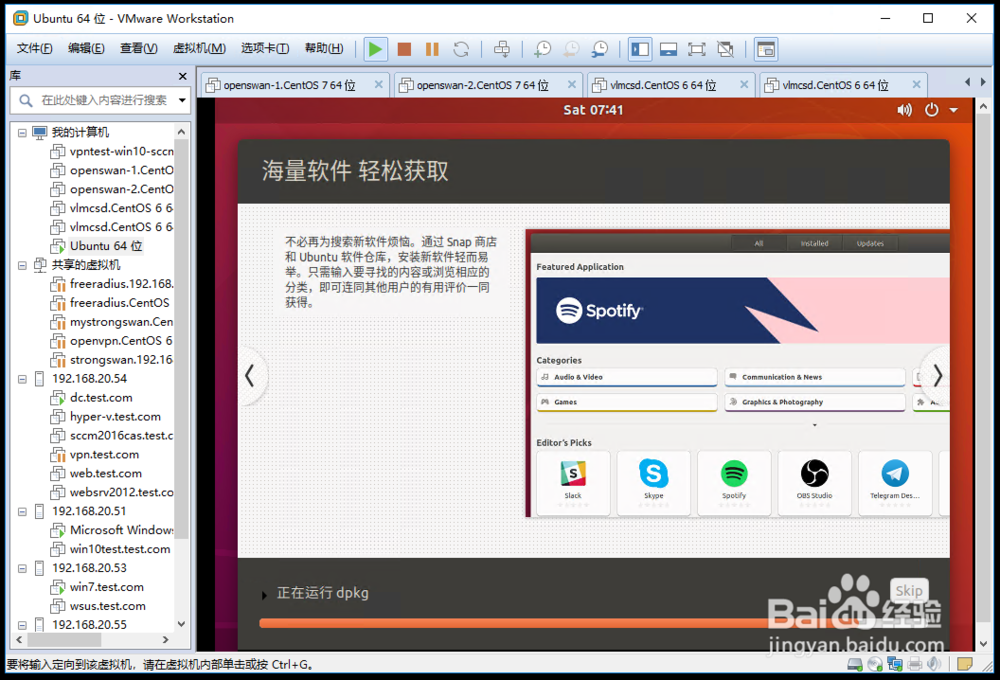Close the openswan-1.CentOS 7 tab
The height and width of the screenshot is (680, 1000).
(x=378, y=84)
